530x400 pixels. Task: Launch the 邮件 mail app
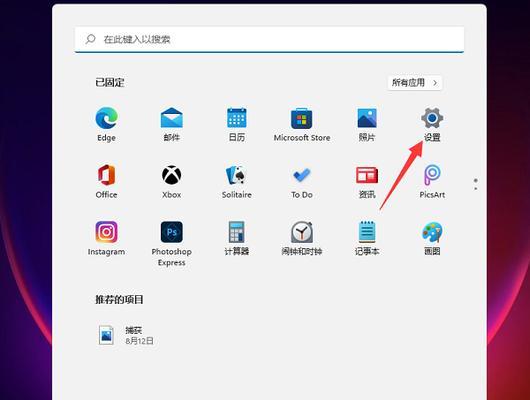(171, 124)
